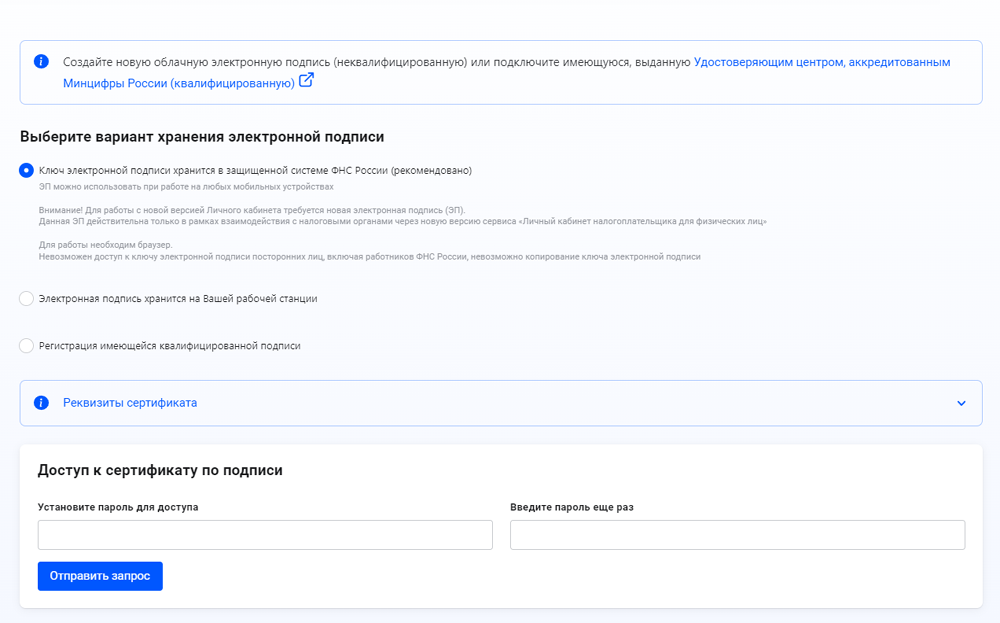The height and width of the screenshot is (623, 1000).
Task: Choose the Вашей рабочей станции storage radio button
Action: pyautogui.click(x=26, y=298)
